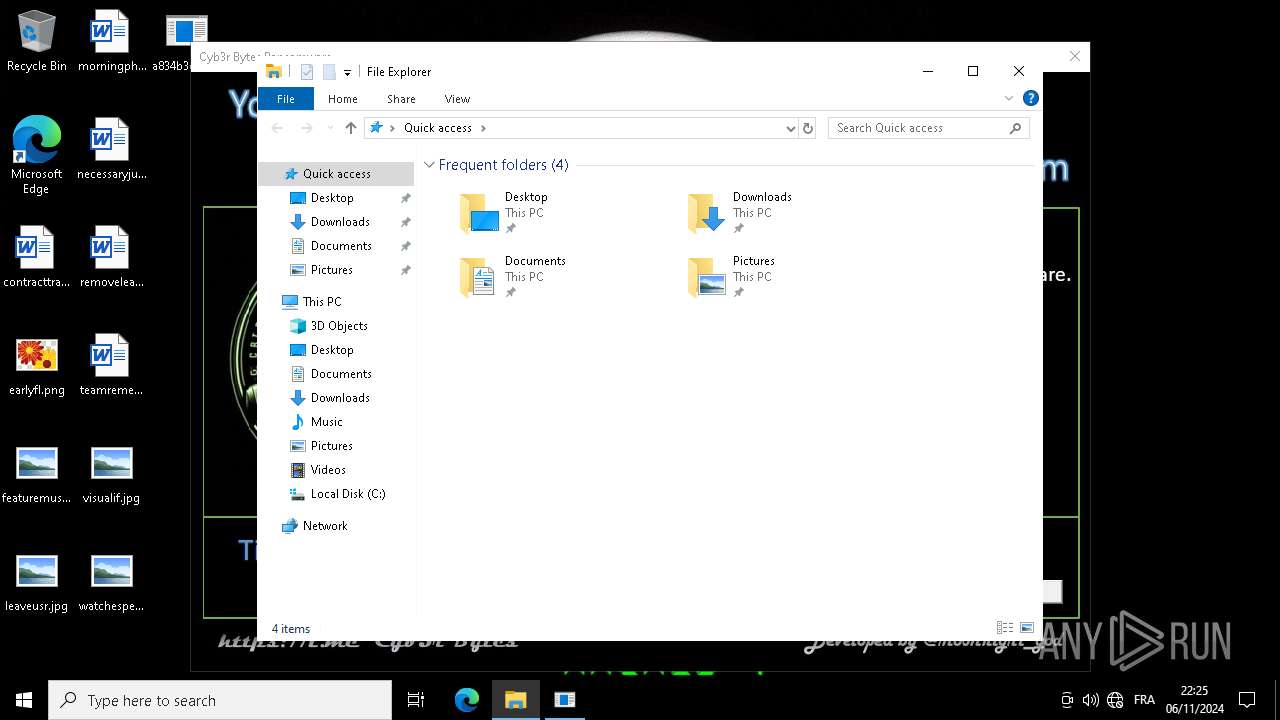Open Task View from the taskbar
Image resolution: width=1280 pixels, height=720 pixels.
416,700
